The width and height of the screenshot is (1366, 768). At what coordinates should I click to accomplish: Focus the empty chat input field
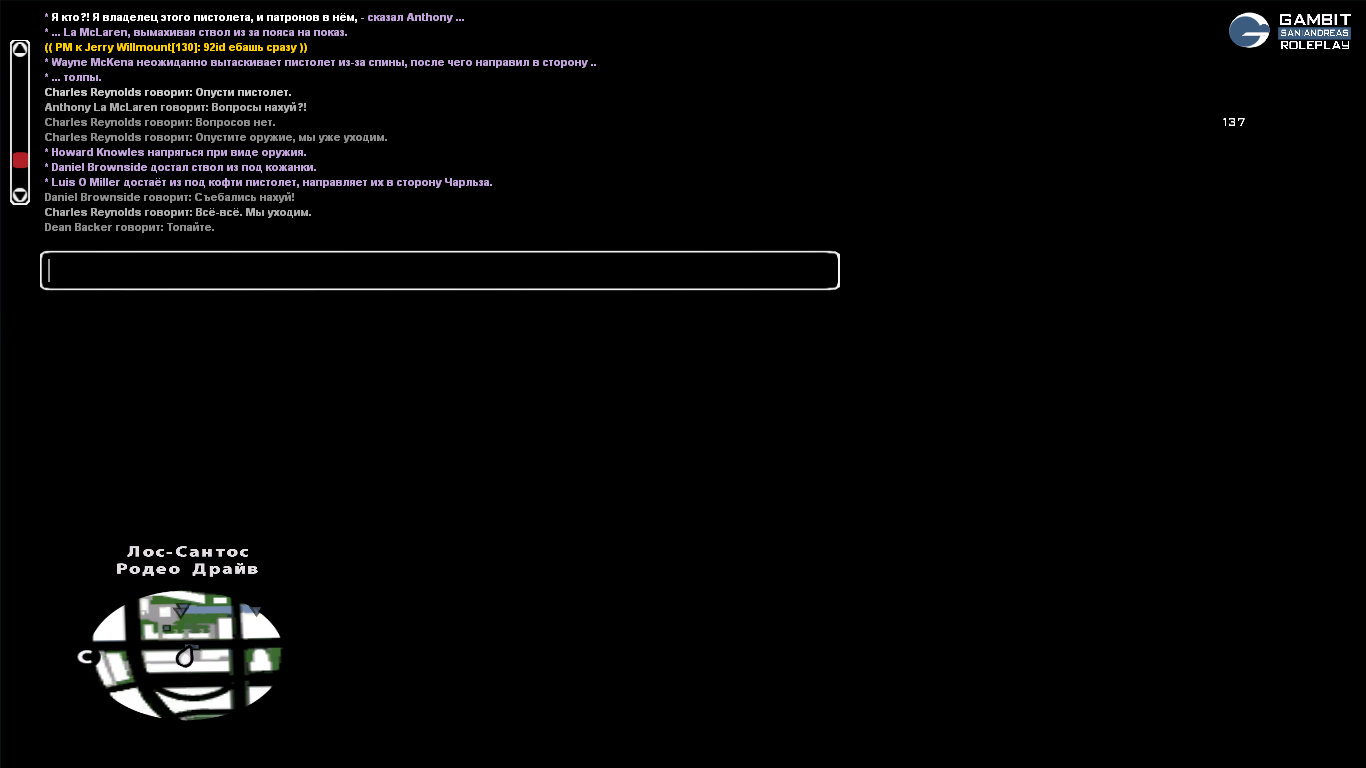tap(440, 271)
